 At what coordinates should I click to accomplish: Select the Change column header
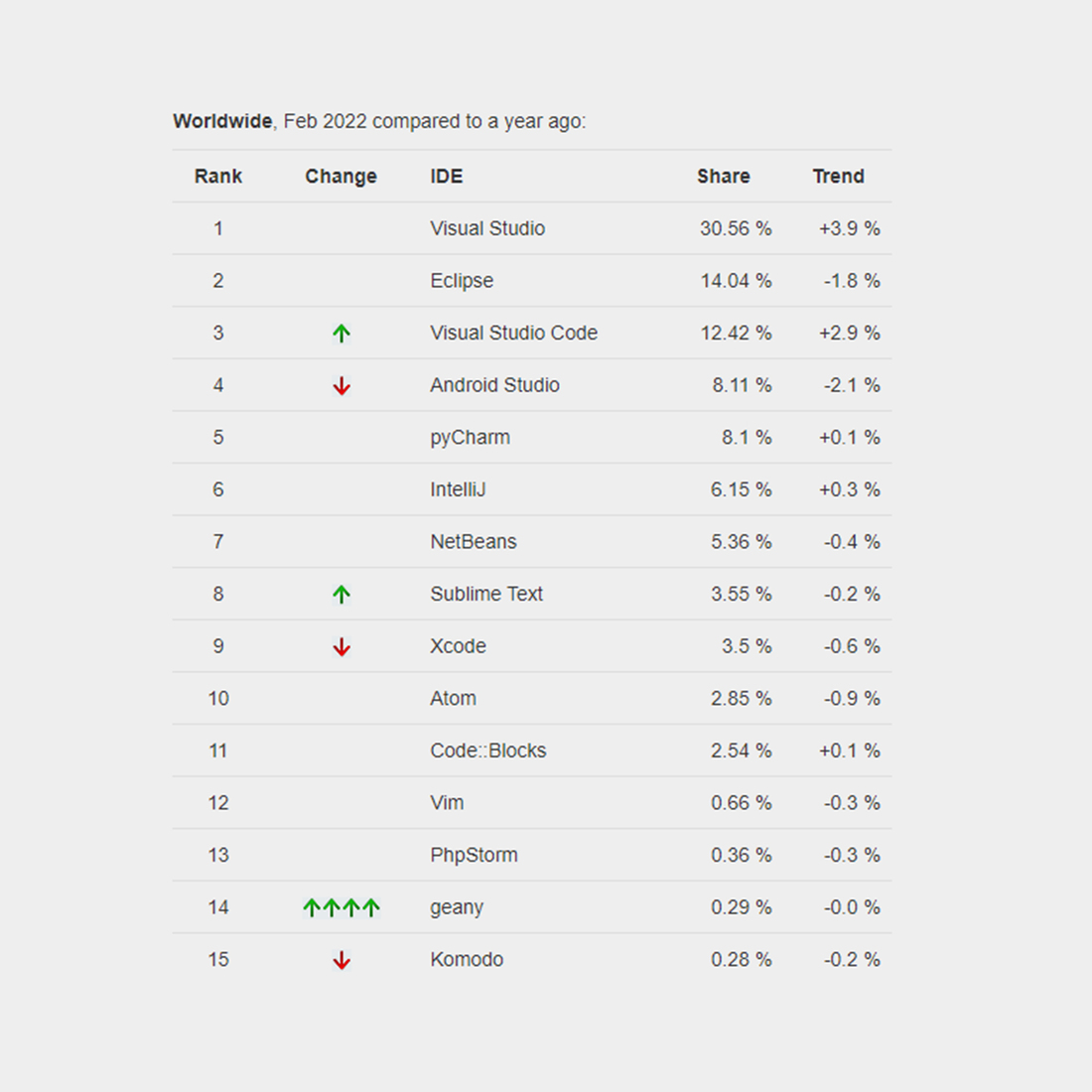[341, 177]
